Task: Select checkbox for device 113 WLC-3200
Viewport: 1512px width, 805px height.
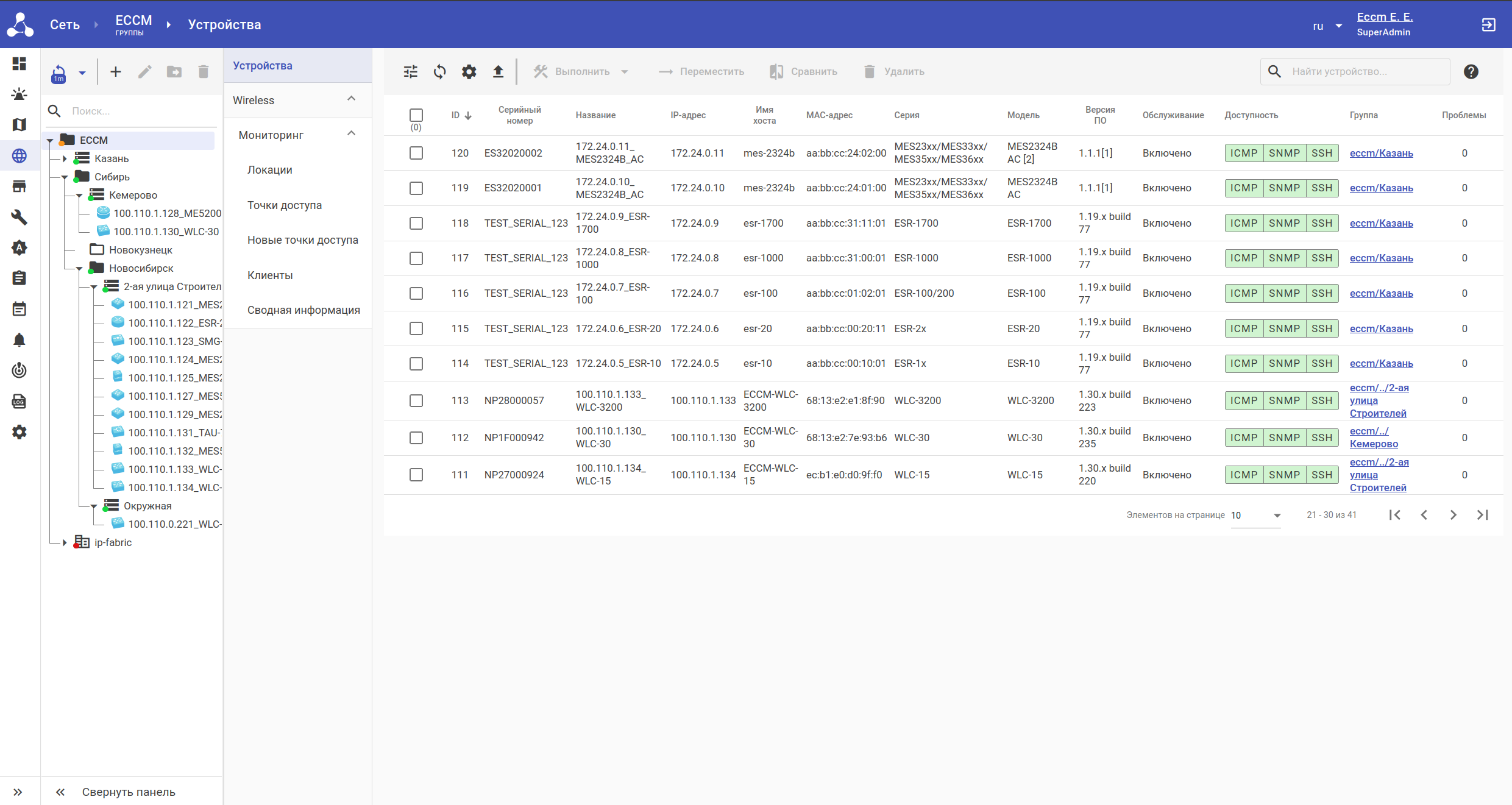Action: 416,400
